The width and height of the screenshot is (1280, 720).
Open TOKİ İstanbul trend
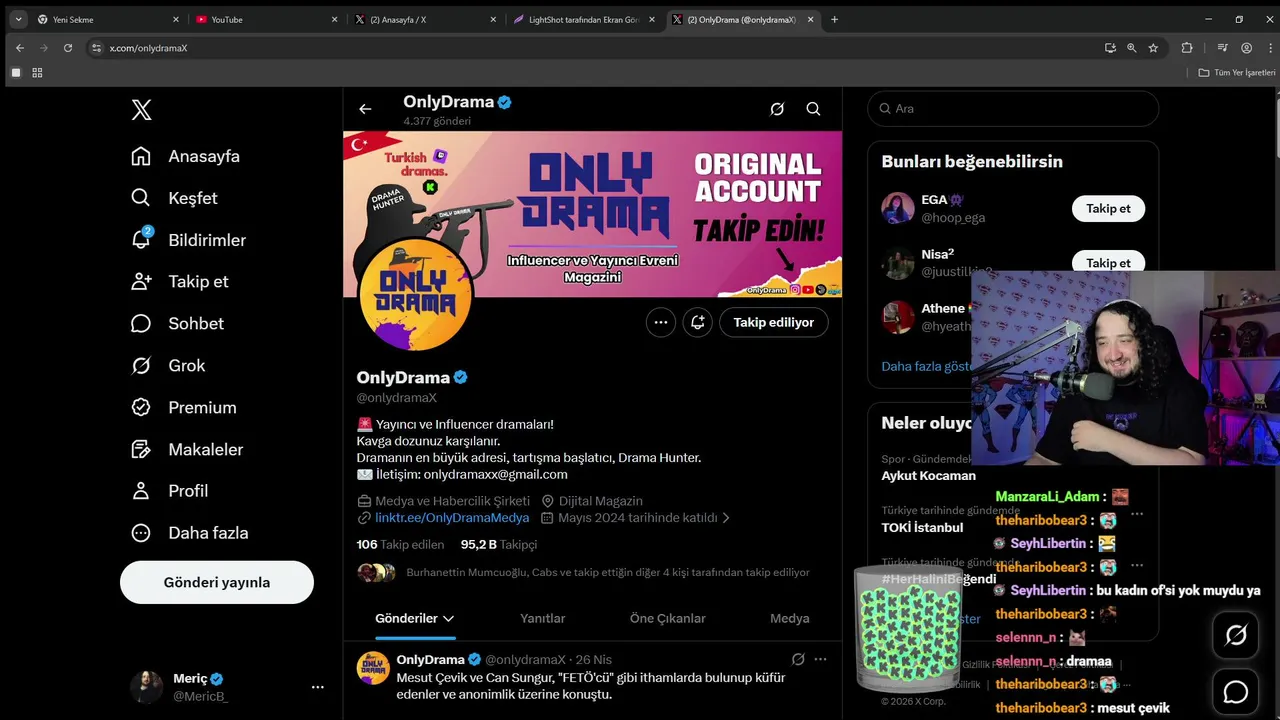point(922,527)
